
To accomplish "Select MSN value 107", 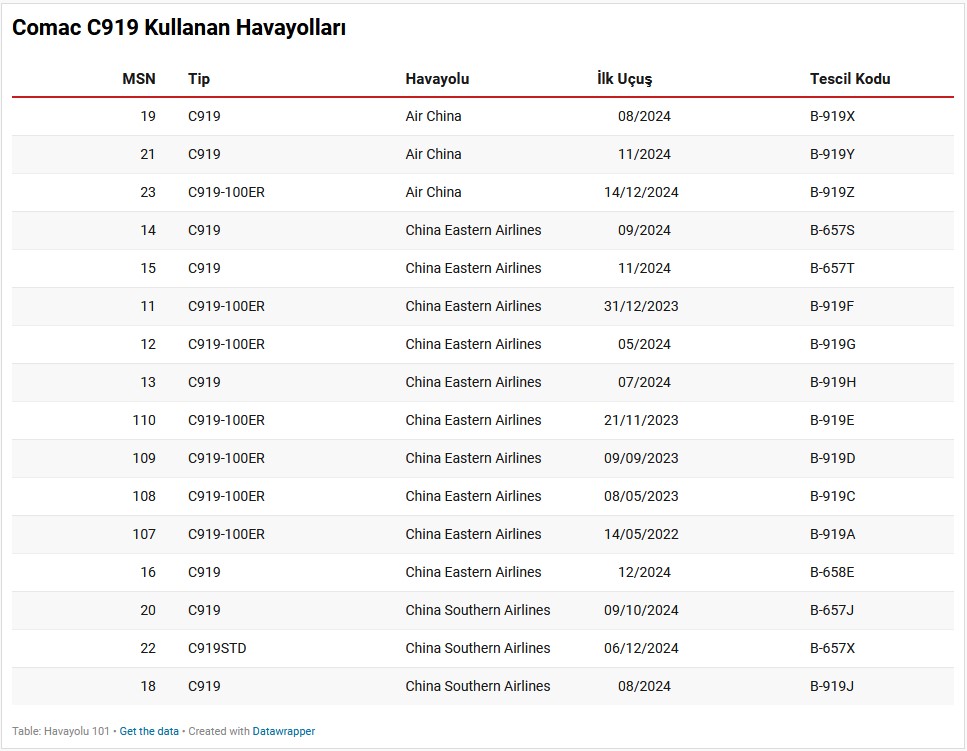I will (144, 535).
